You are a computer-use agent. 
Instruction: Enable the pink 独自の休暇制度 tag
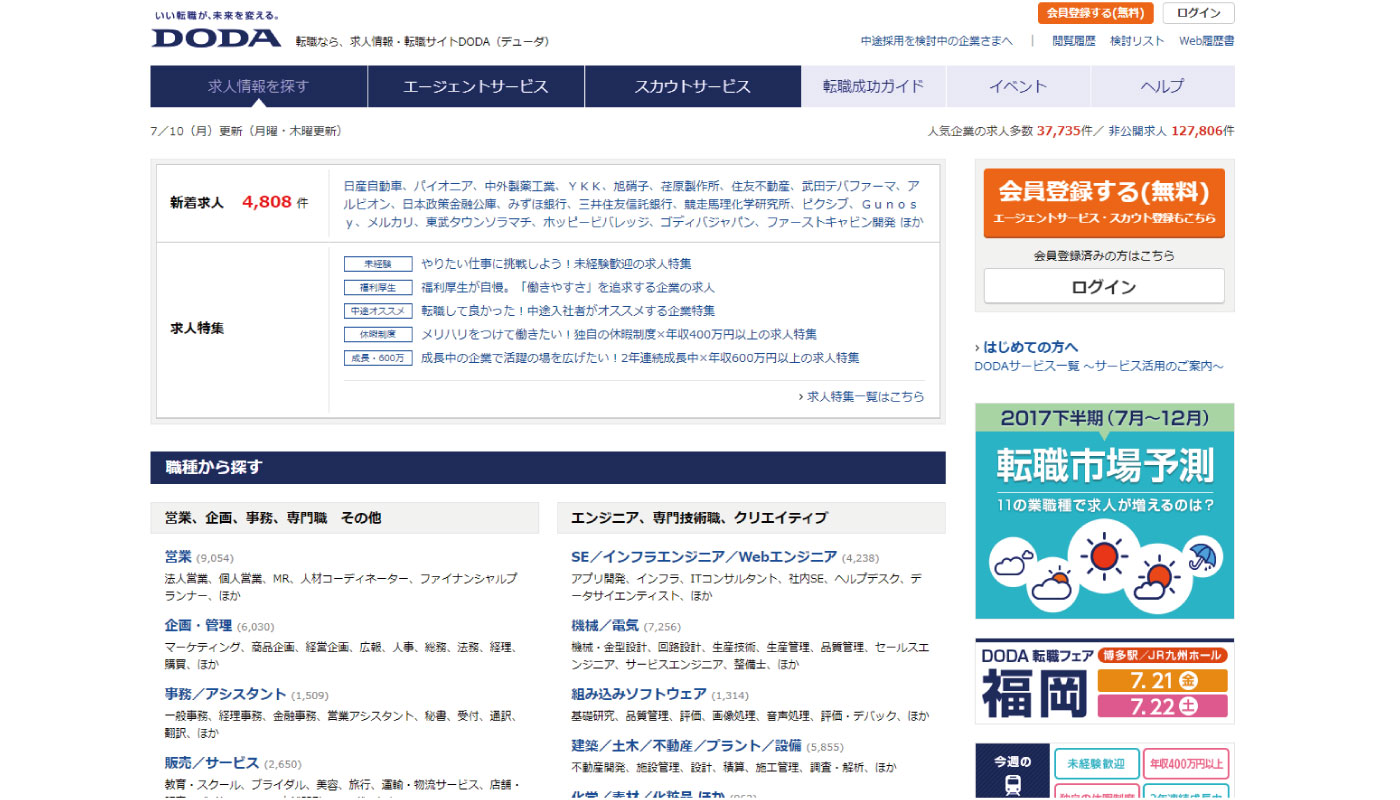[x=1094, y=793]
